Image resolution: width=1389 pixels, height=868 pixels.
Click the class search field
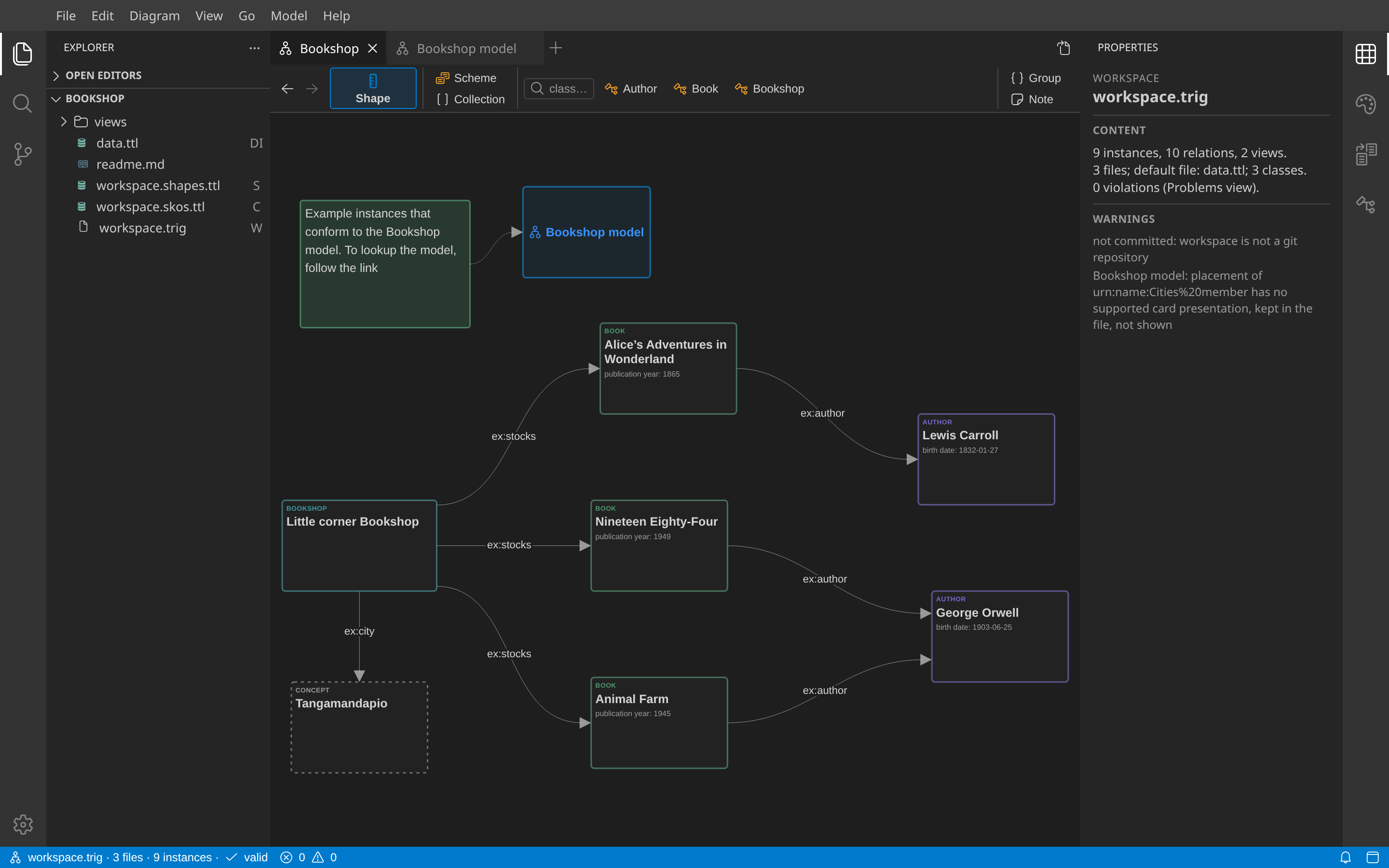(x=558, y=88)
